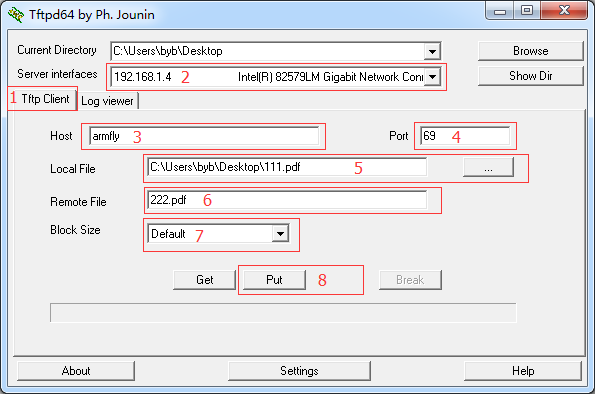Switch to the Log viewer tab
The image size is (595, 394).
(108, 101)
